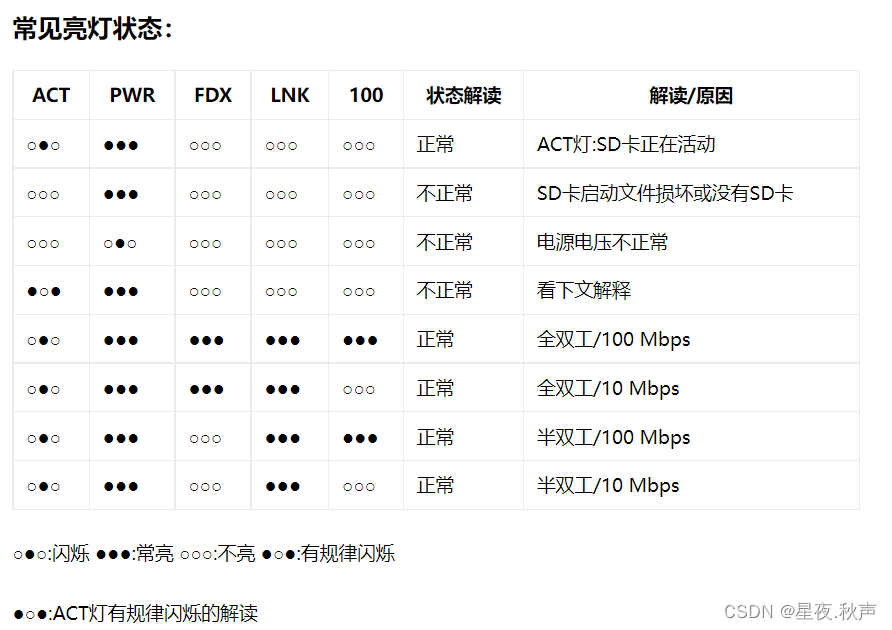Click the heading 常见亮灯状态
This screenshot has height=630, width=892.
coord(92,28)
